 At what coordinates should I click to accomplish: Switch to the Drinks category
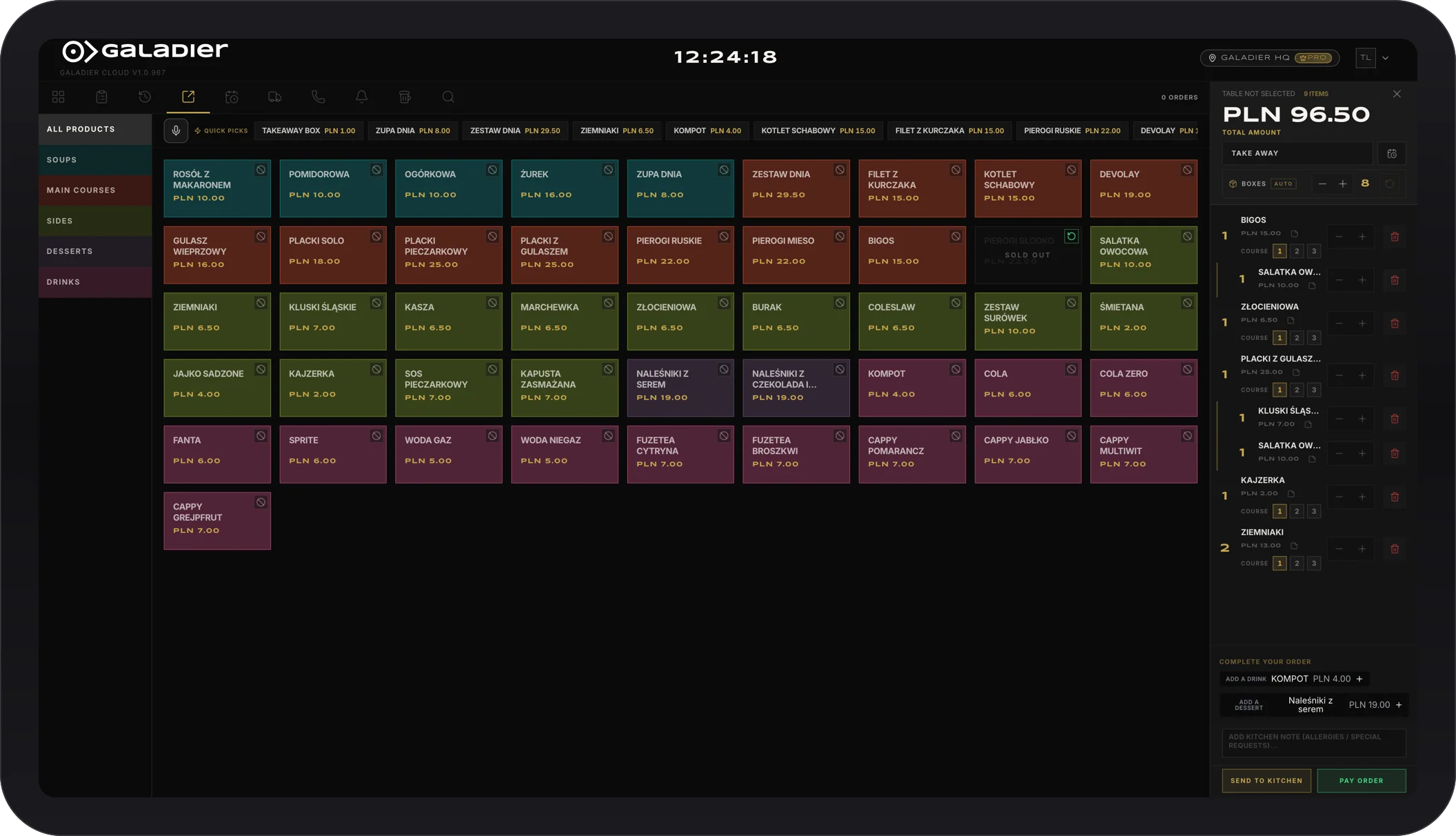95,282
